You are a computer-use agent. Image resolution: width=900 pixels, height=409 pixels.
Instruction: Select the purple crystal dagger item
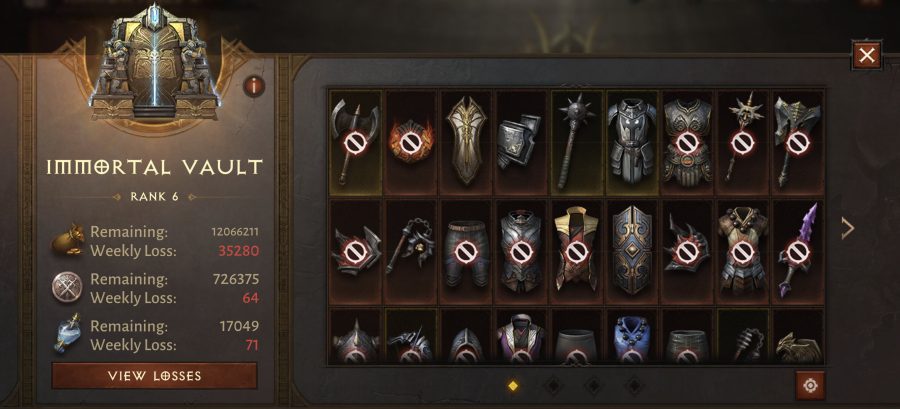[798, 252]
